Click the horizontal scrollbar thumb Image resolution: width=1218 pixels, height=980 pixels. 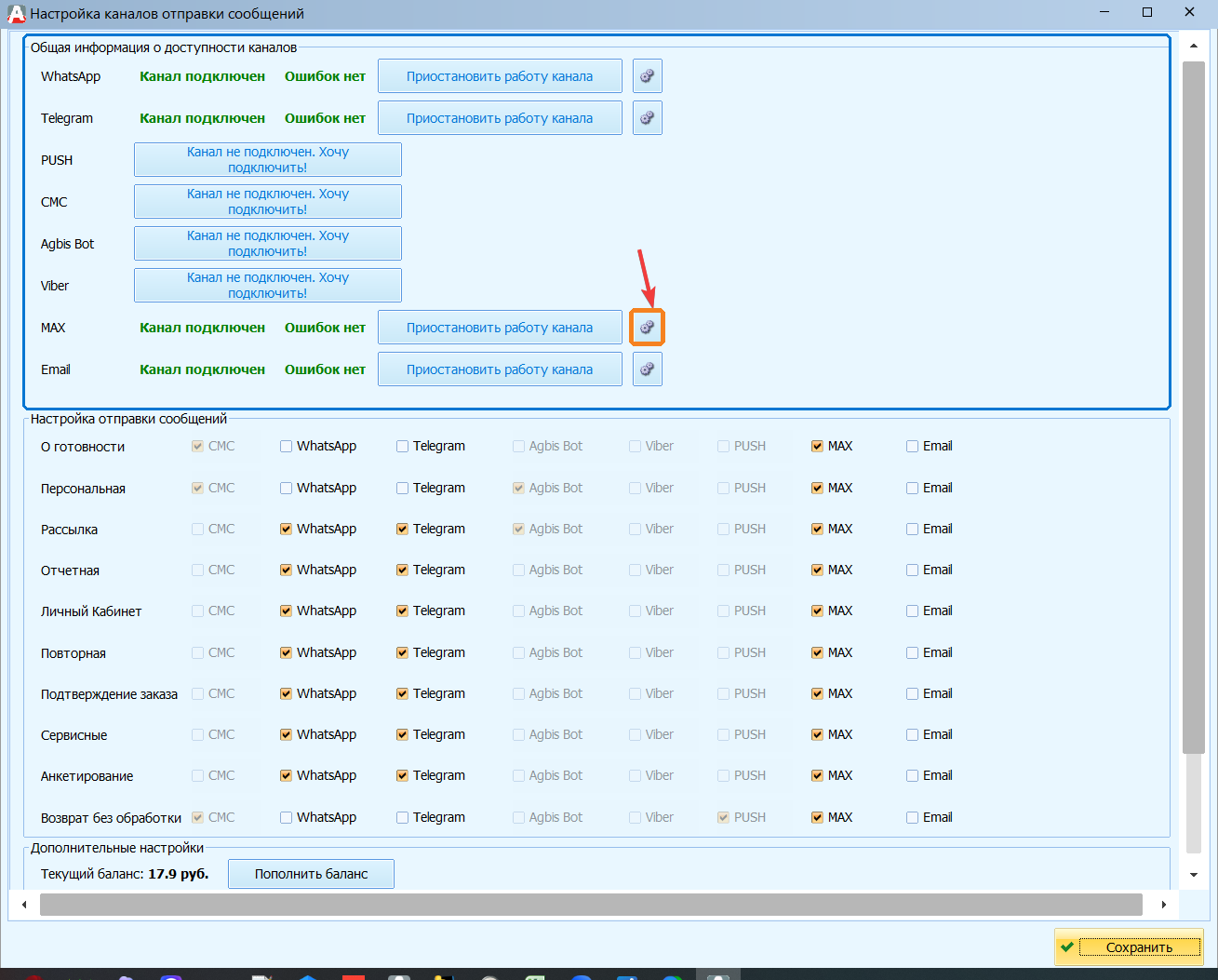(591, 905)
